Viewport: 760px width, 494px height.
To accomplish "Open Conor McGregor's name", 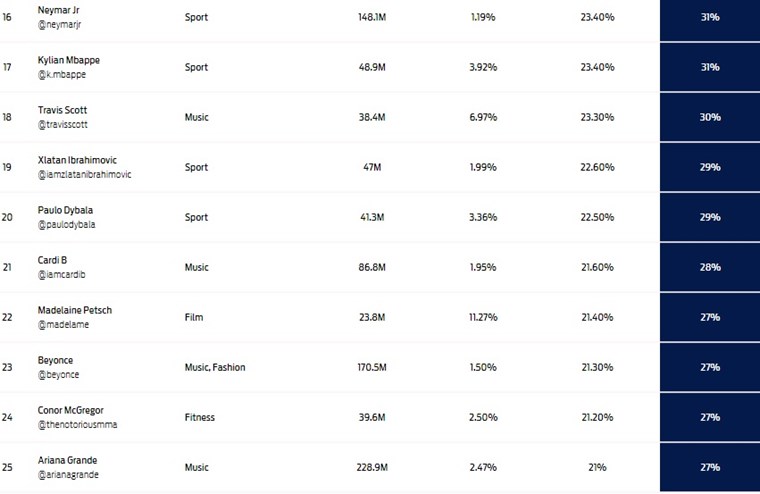I will (70, 410).
